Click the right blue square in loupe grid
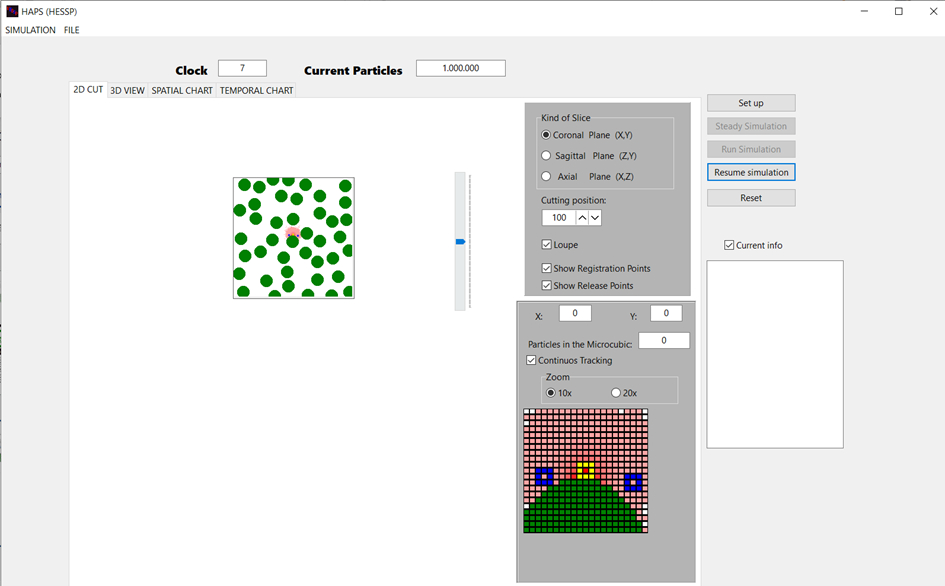 pyautogui.click(x=632, y=482)
